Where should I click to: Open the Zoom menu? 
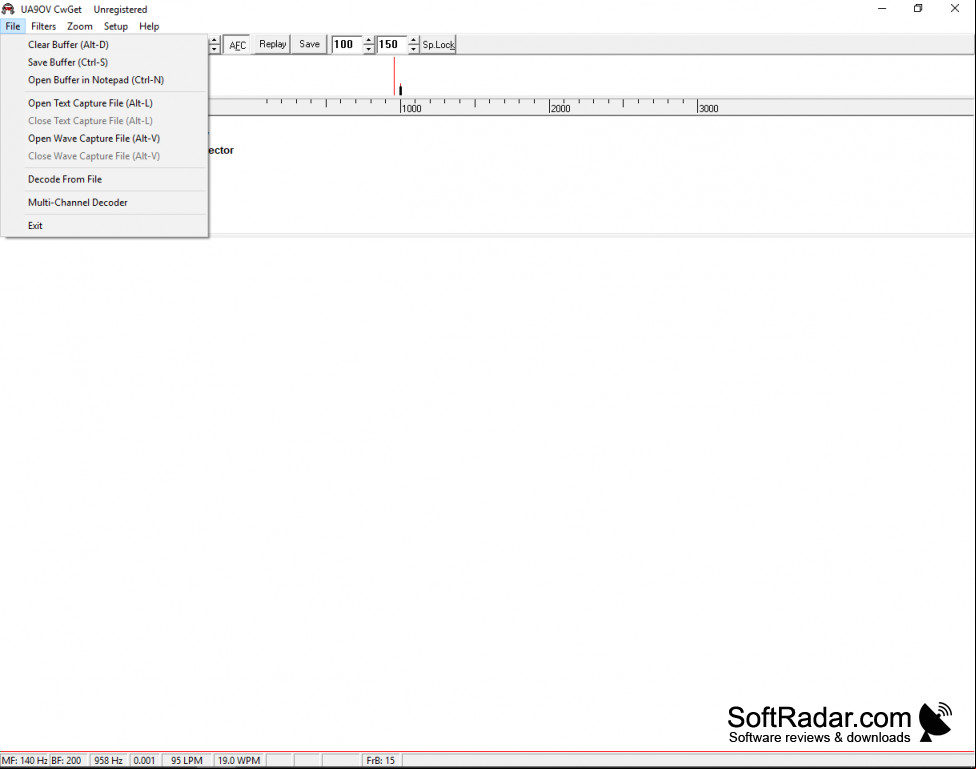[80, 26]
